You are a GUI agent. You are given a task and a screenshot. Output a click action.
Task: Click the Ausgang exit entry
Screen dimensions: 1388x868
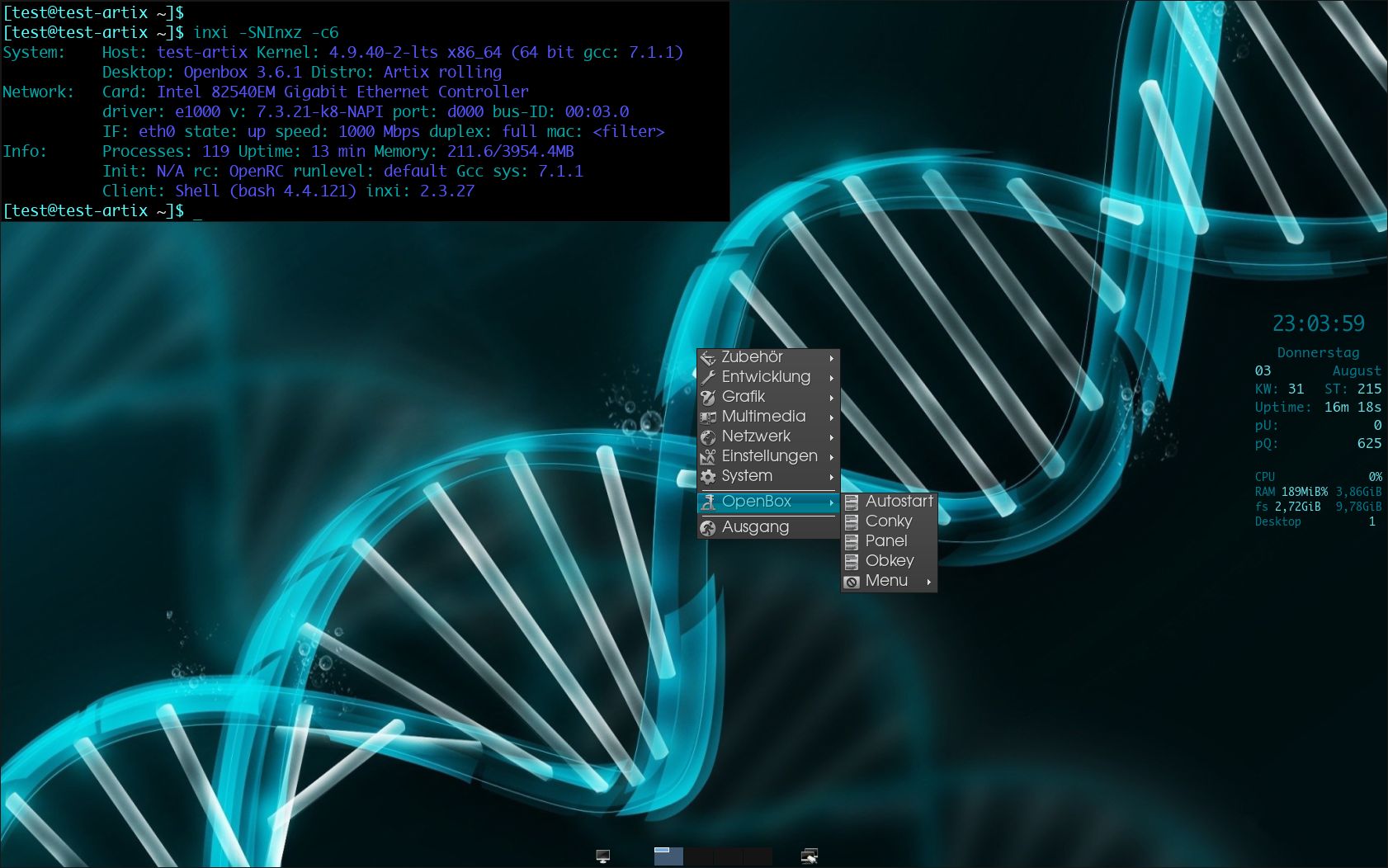pos(755,527)
